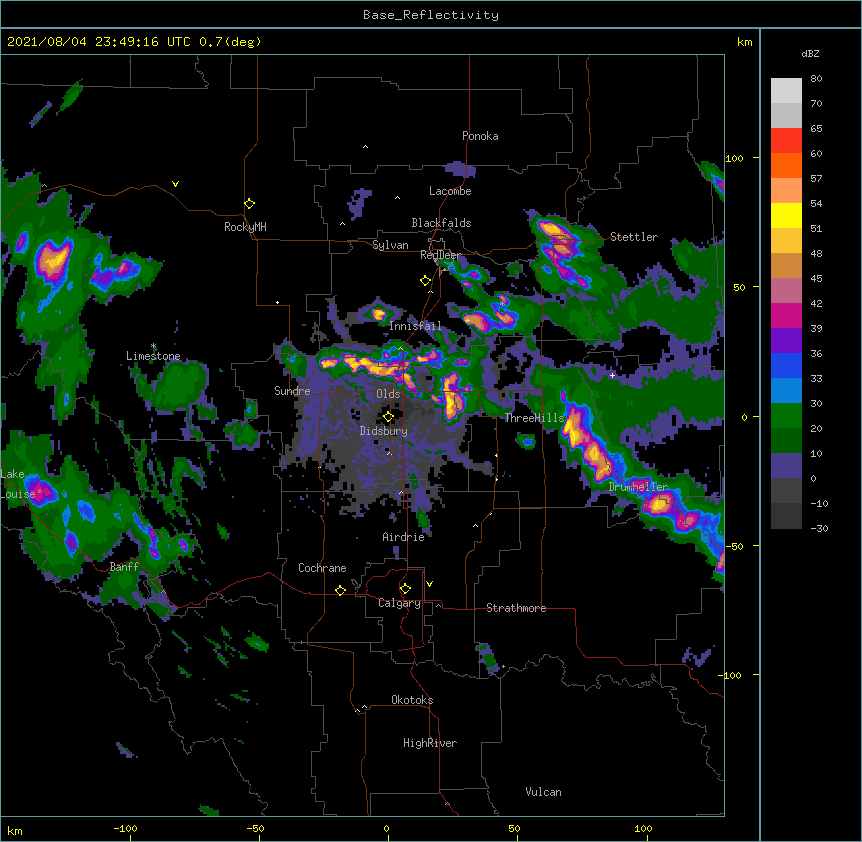Click the Limestone label
This screenshot has width=862, height=842.
click(x=153, y=356)
